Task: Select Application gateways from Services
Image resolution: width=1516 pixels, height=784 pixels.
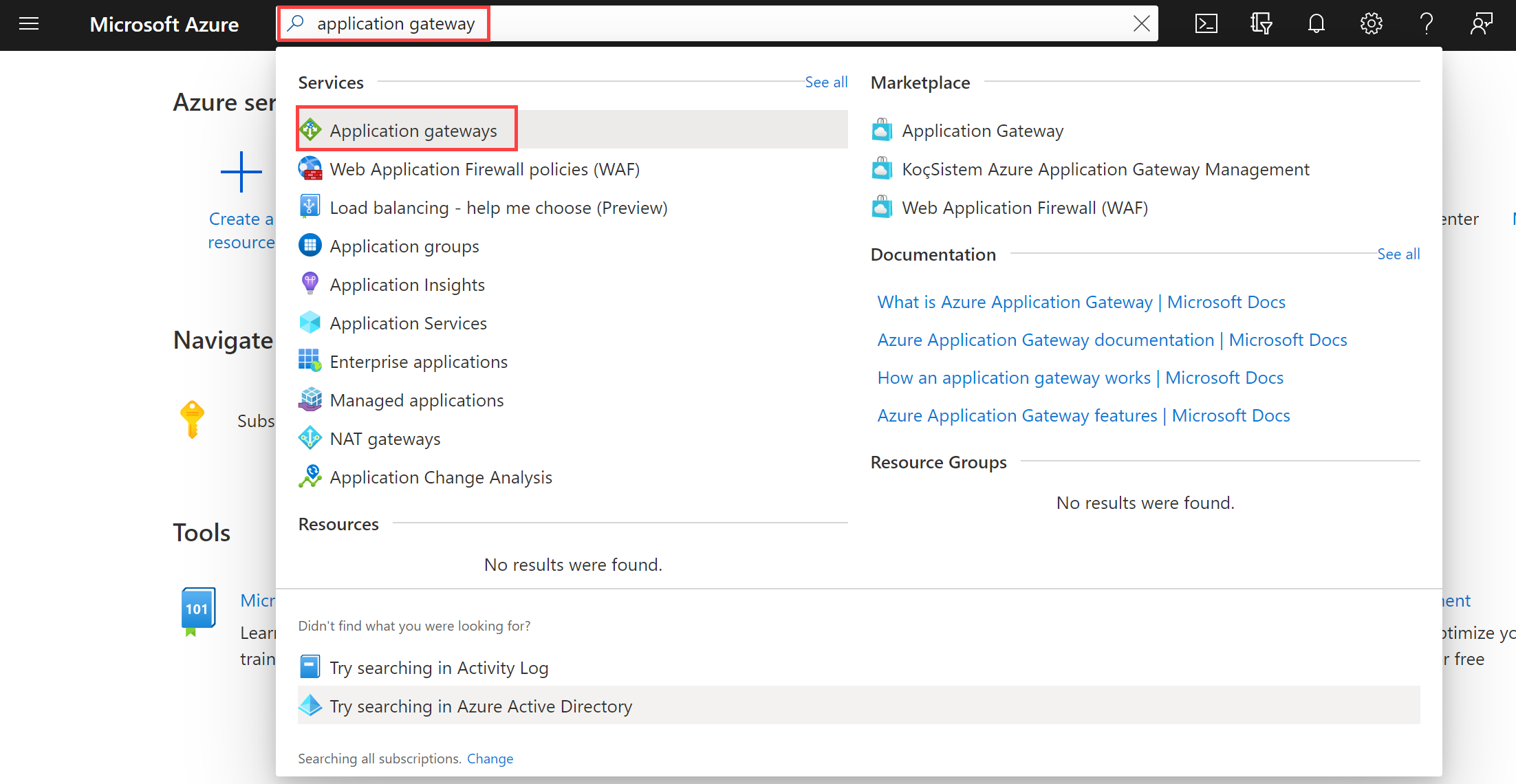Action: coord(413,131)
